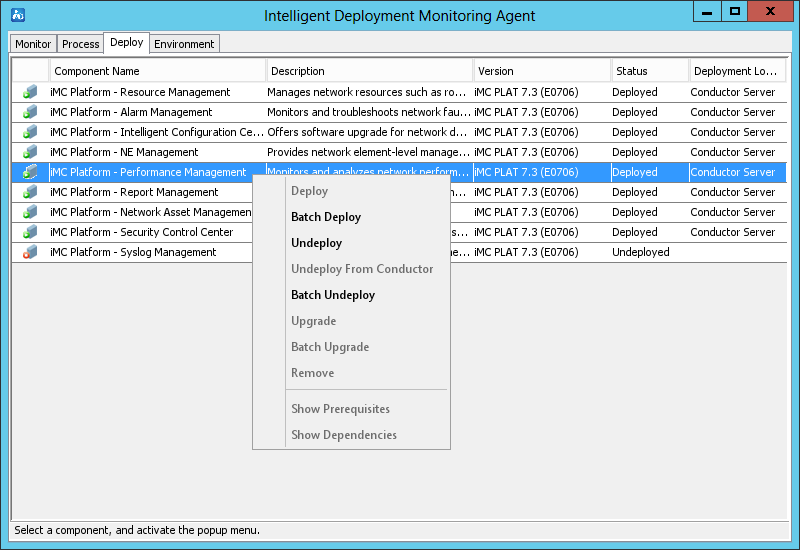Minimize the Intelligent Deployment Monitoring Agent window
The image size is (800, 550).
(x=707, y=11)
